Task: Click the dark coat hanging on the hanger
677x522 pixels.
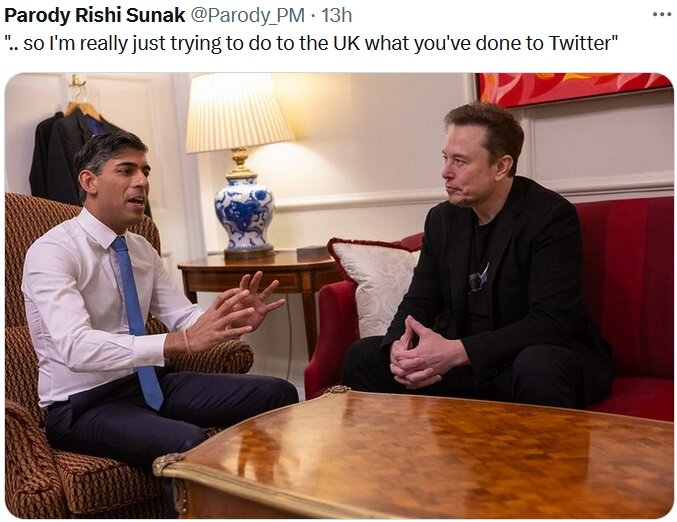Action: coord(65,155)
